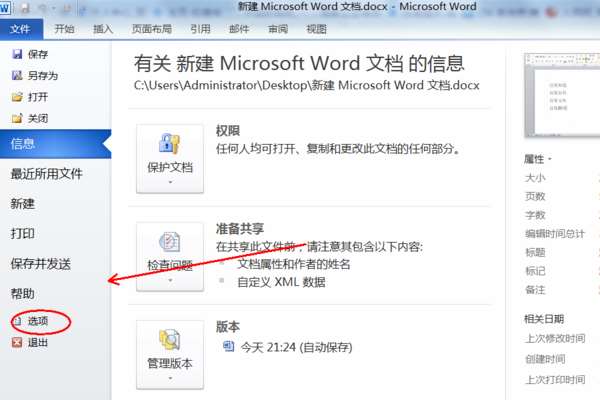Click the Open folder icon
This screenshot has height=400, width=600.
point(17,97)
